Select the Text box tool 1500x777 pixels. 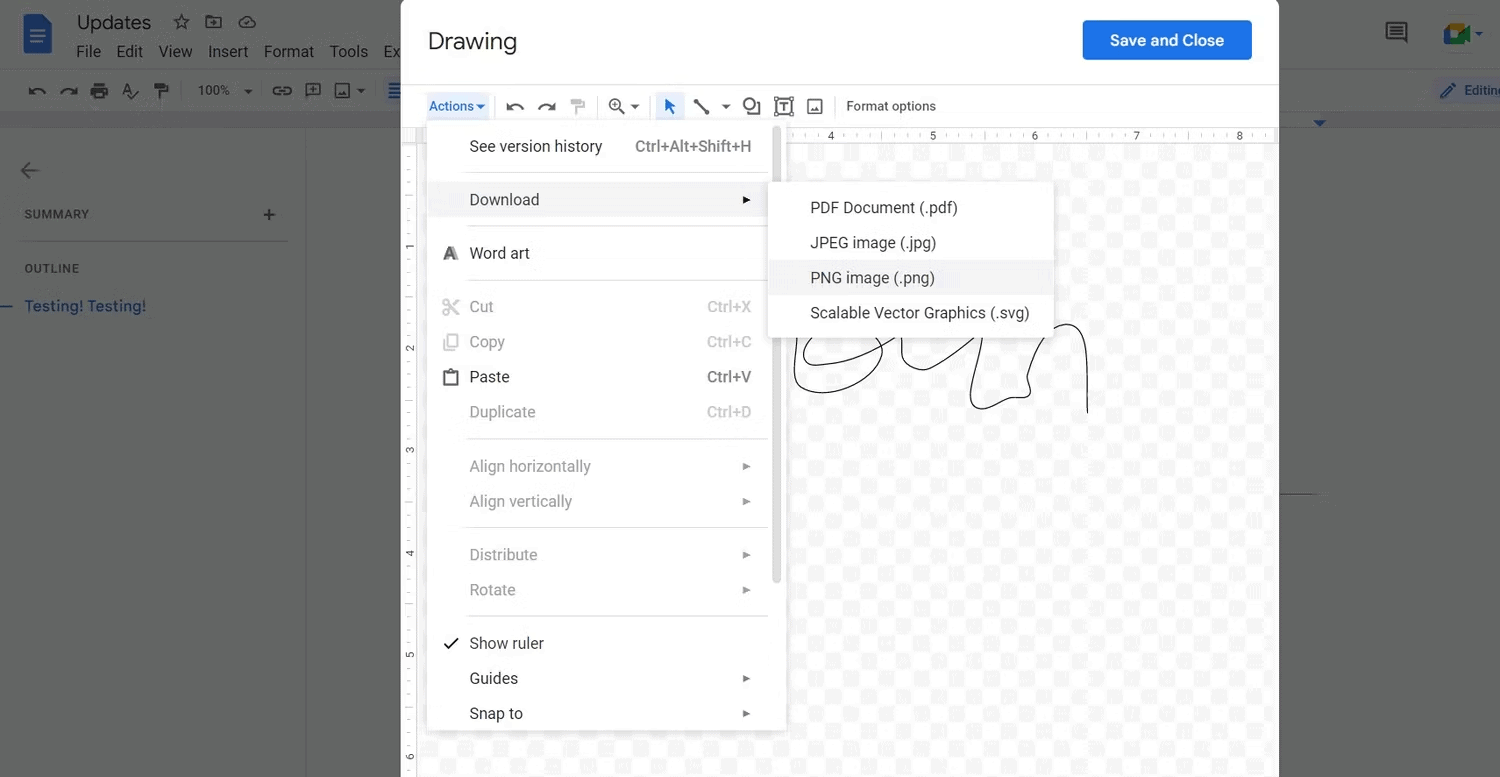(x=784, y=105)
